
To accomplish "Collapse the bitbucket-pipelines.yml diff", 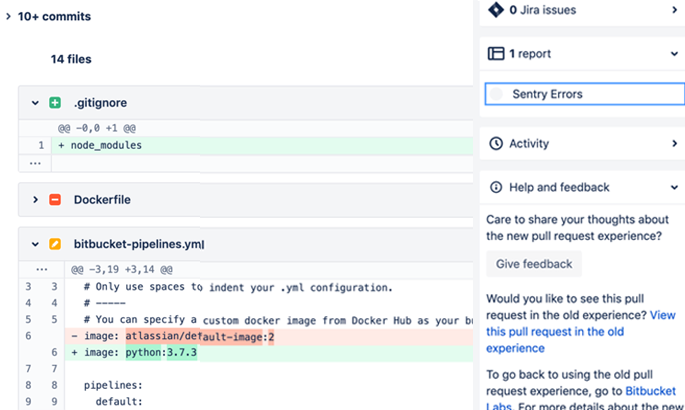I will coord(35,244).
